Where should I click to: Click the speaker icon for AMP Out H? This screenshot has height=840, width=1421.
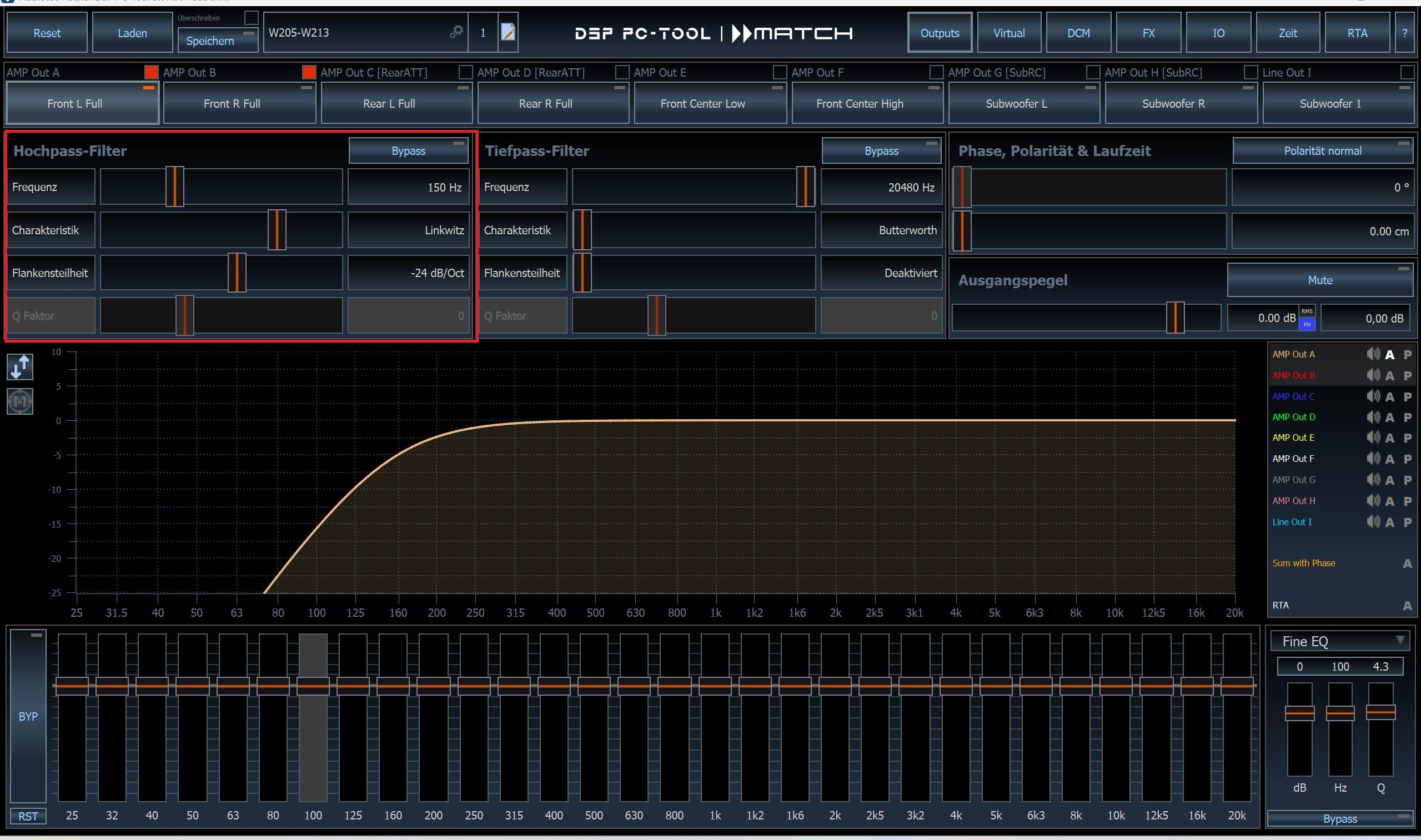(1373, 500)
